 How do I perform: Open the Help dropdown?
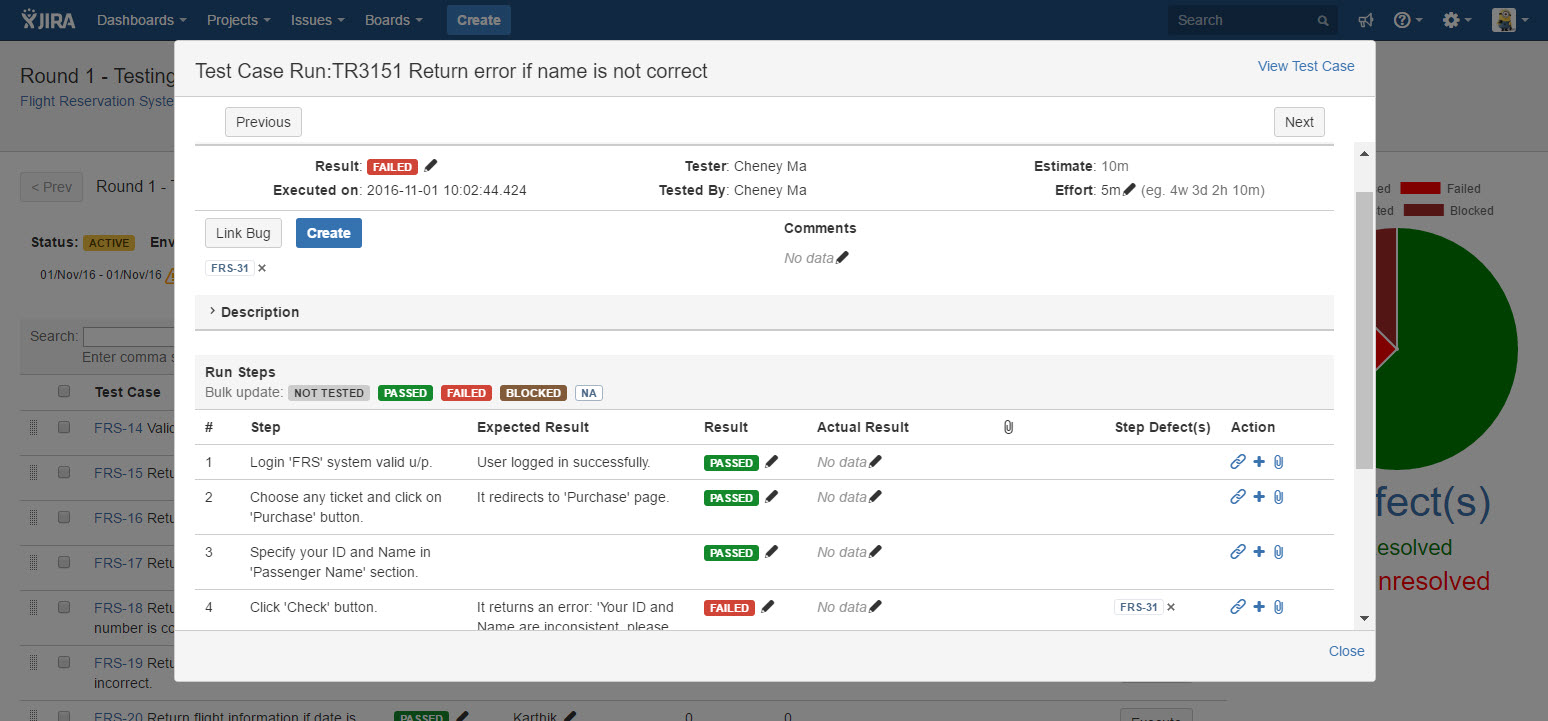[1408, 20]
